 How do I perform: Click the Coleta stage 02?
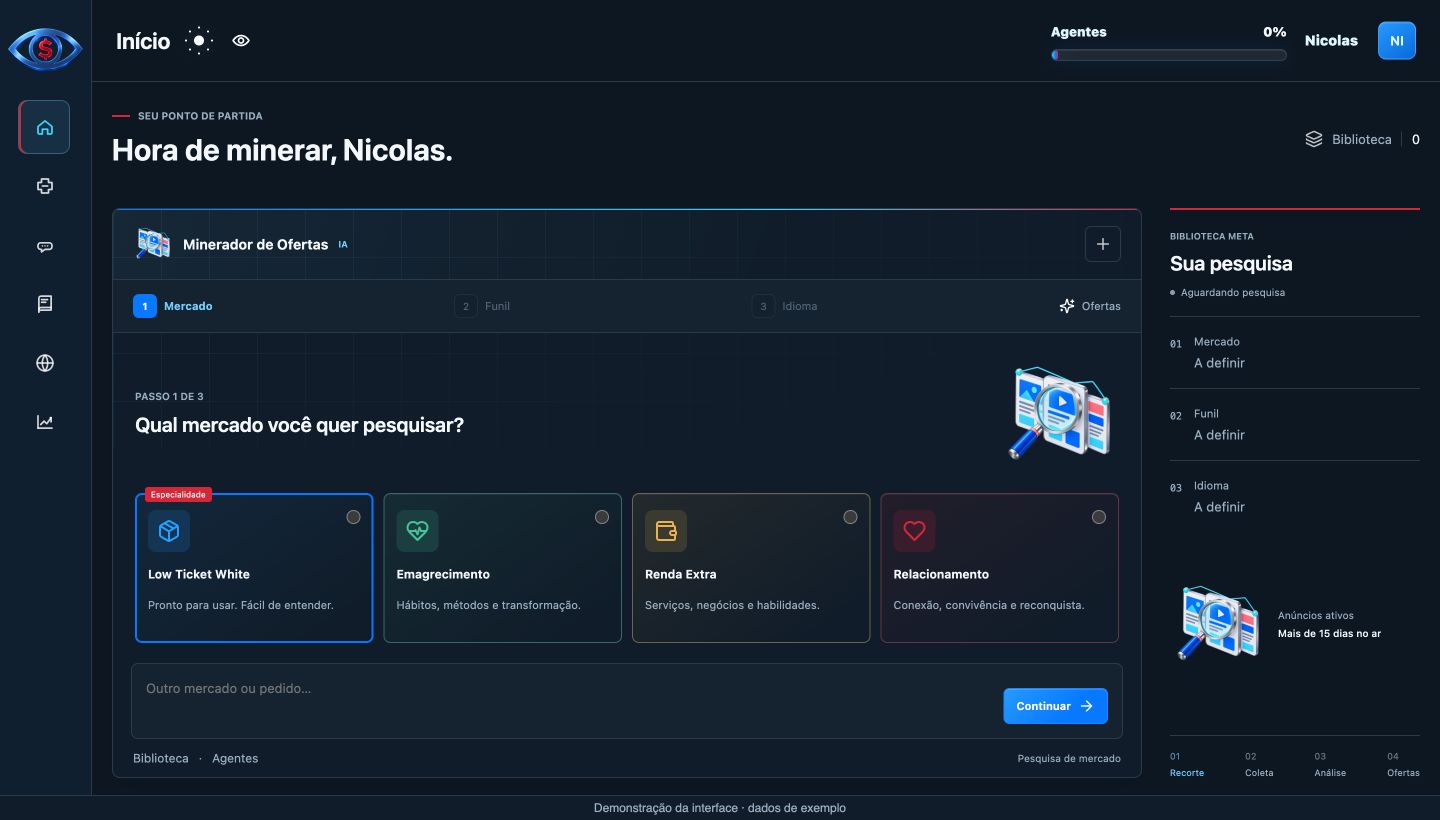tap(1259, 765)
